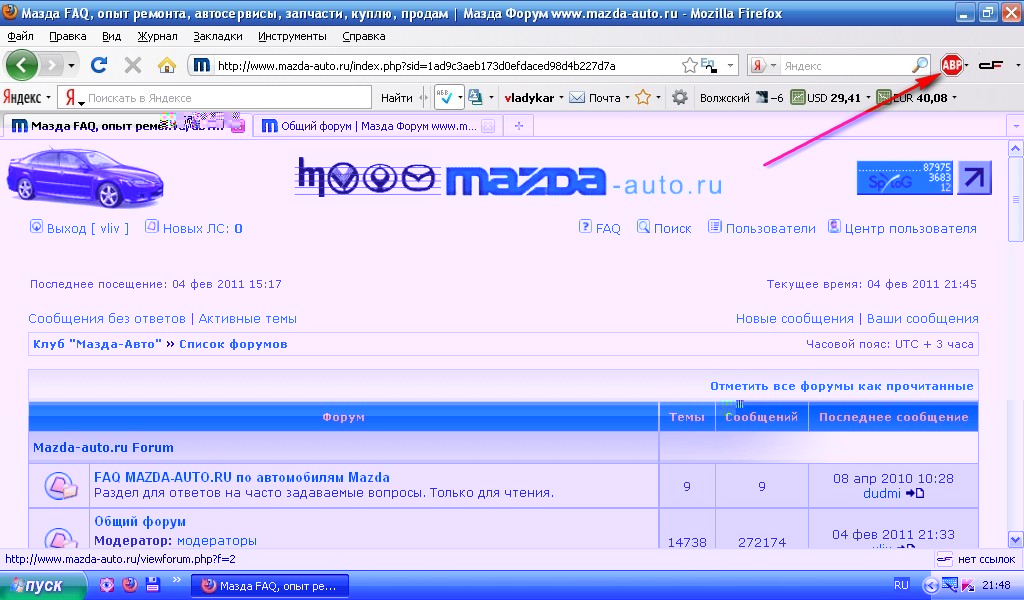Expand the Яндекс toolbar menu dropdown

[27, 97]
